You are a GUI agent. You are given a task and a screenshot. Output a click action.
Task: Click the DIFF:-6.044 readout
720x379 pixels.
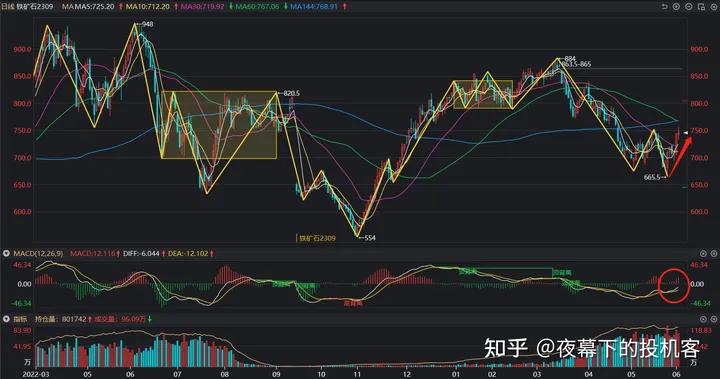click(x=141, y=254)
